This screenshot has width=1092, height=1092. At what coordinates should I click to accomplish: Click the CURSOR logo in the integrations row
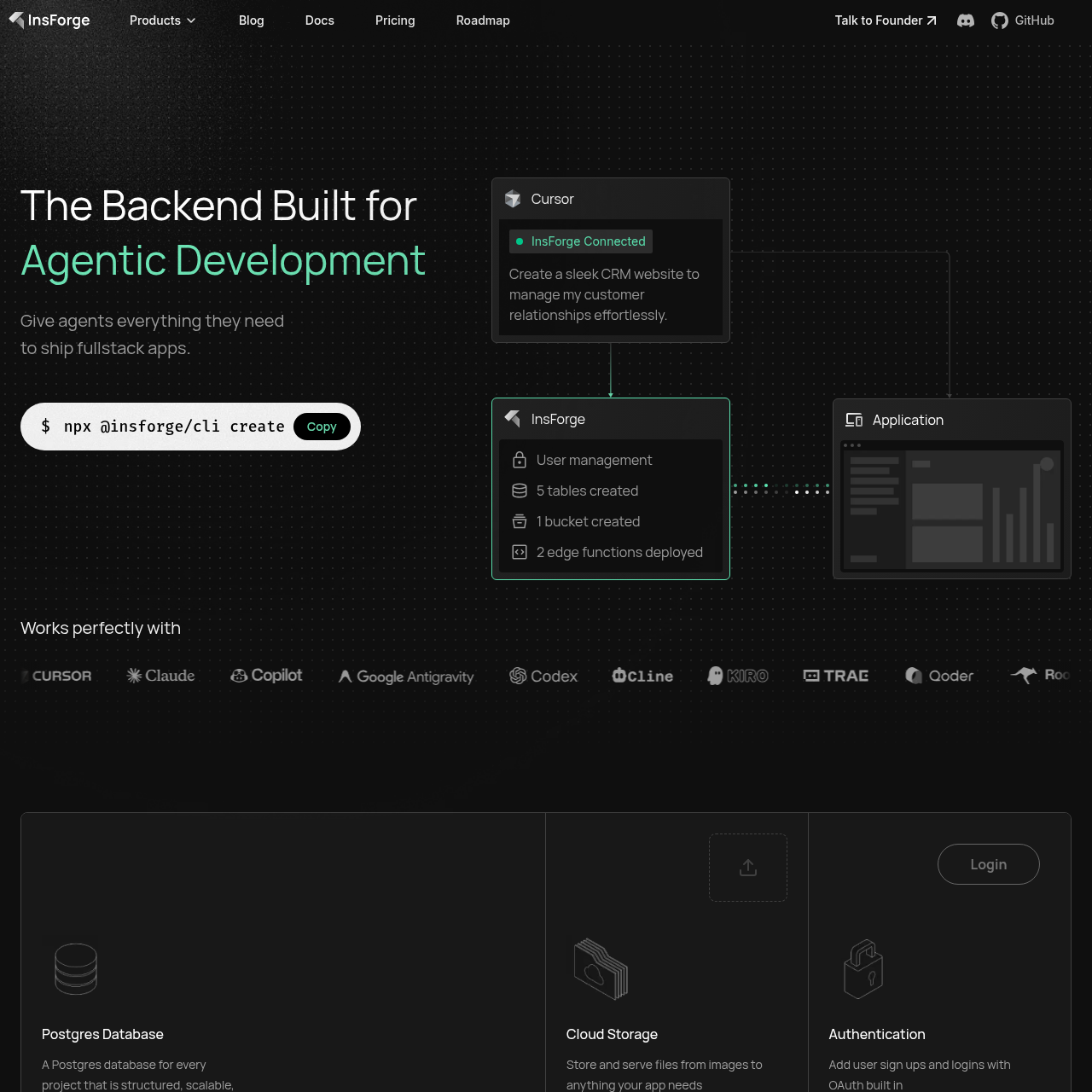56,676
